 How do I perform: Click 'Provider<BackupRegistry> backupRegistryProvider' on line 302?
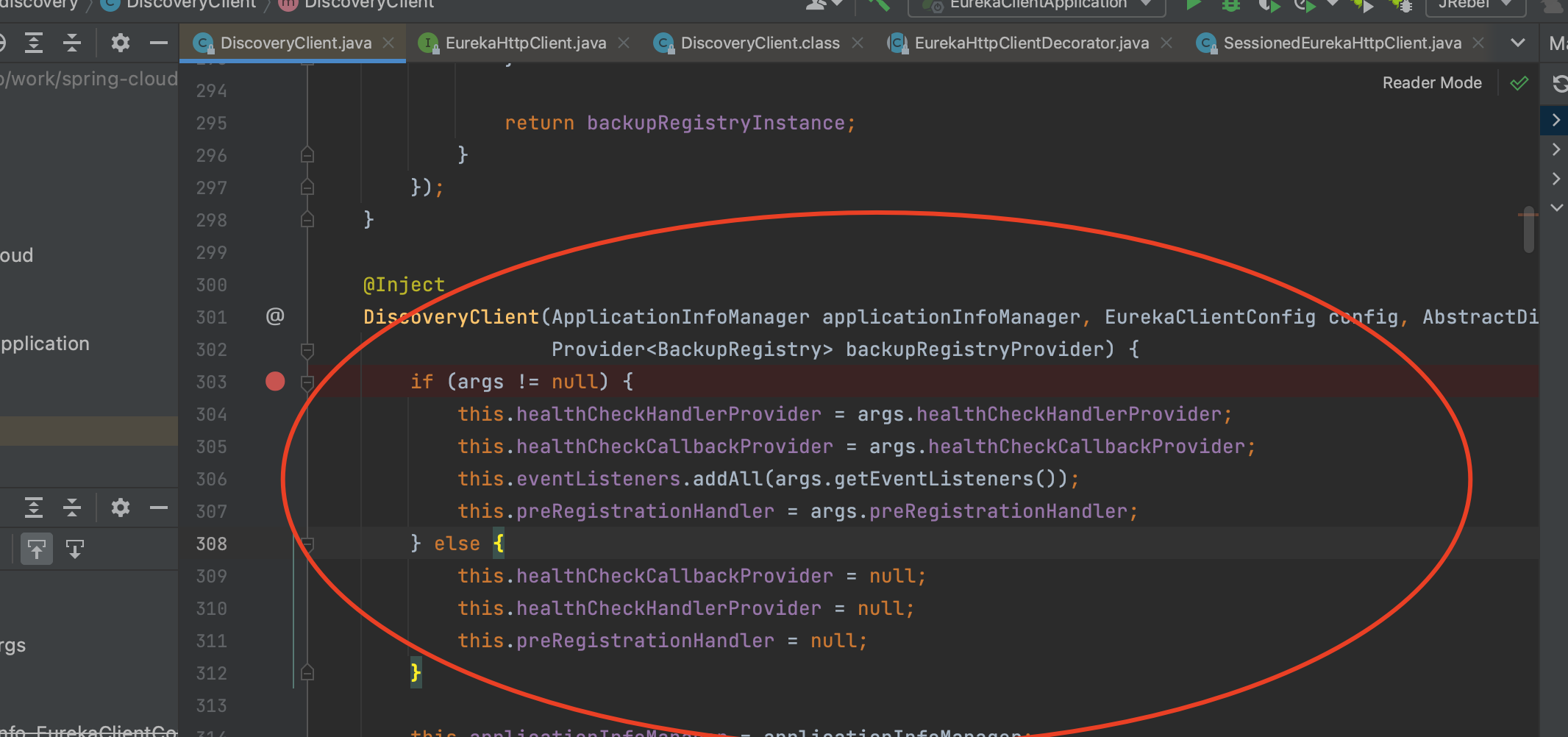pyautogui.click(x=828, y=349)
